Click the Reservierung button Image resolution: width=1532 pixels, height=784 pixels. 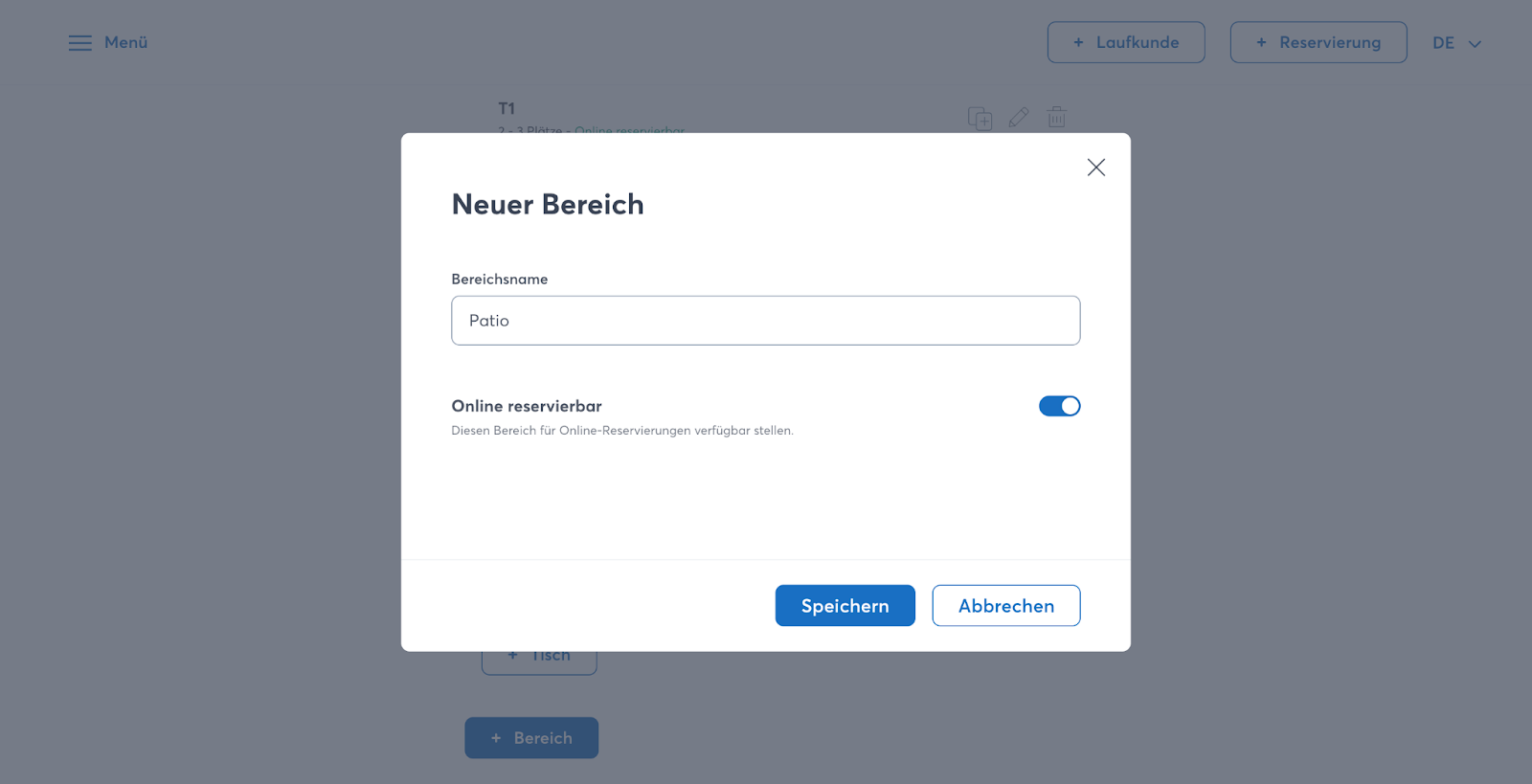(1318, 43)
